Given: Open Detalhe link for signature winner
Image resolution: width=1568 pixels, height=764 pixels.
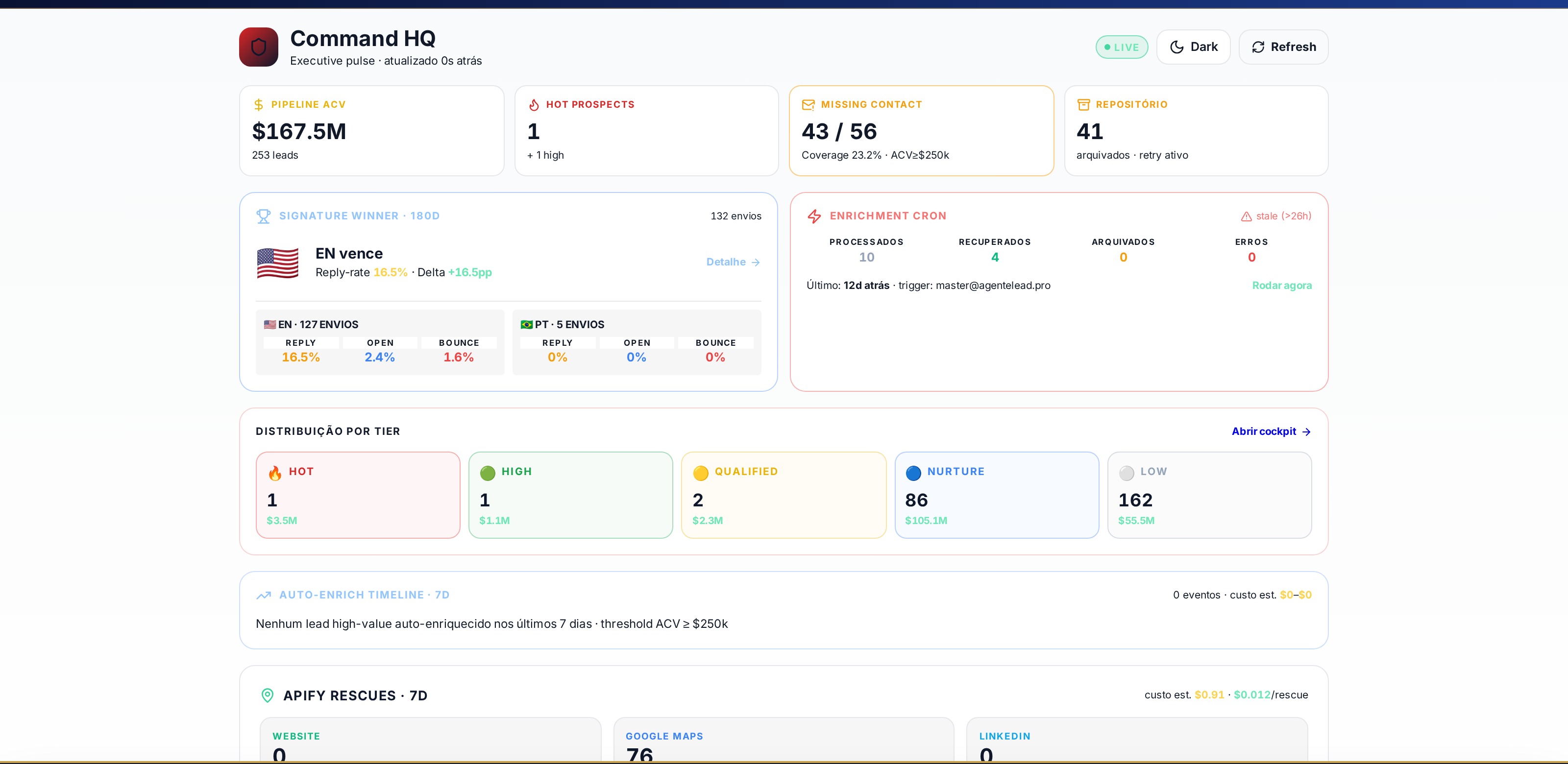Looking at the screenshot, I should [733, 262].
